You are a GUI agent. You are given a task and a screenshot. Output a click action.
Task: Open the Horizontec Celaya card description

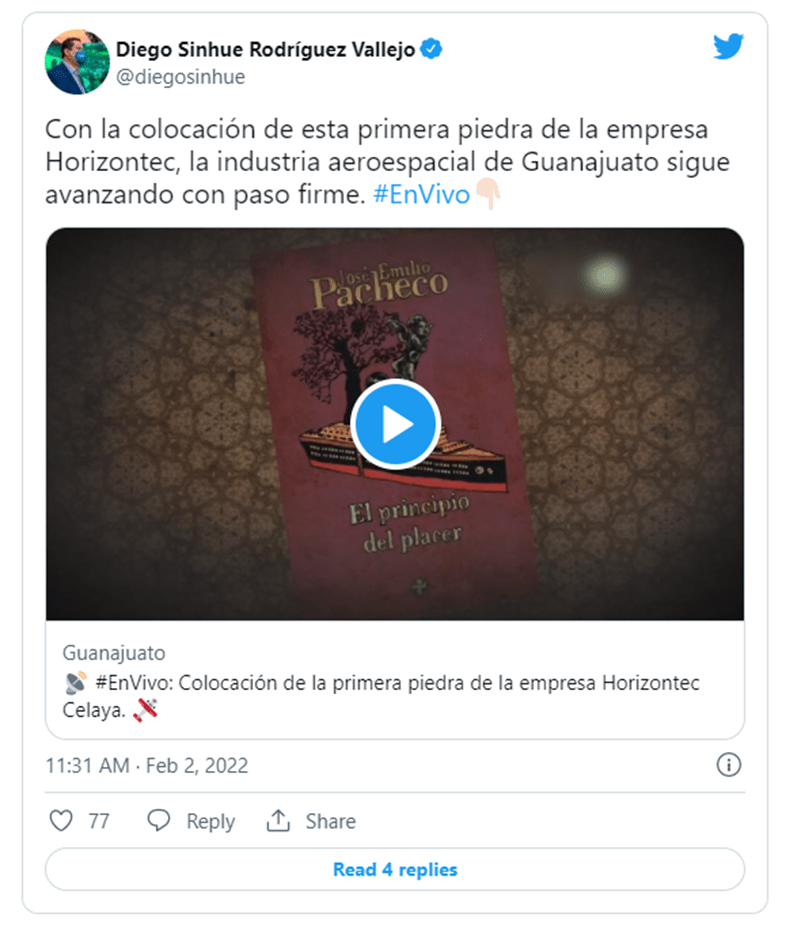pyautogui.click(x=381, y=697)
